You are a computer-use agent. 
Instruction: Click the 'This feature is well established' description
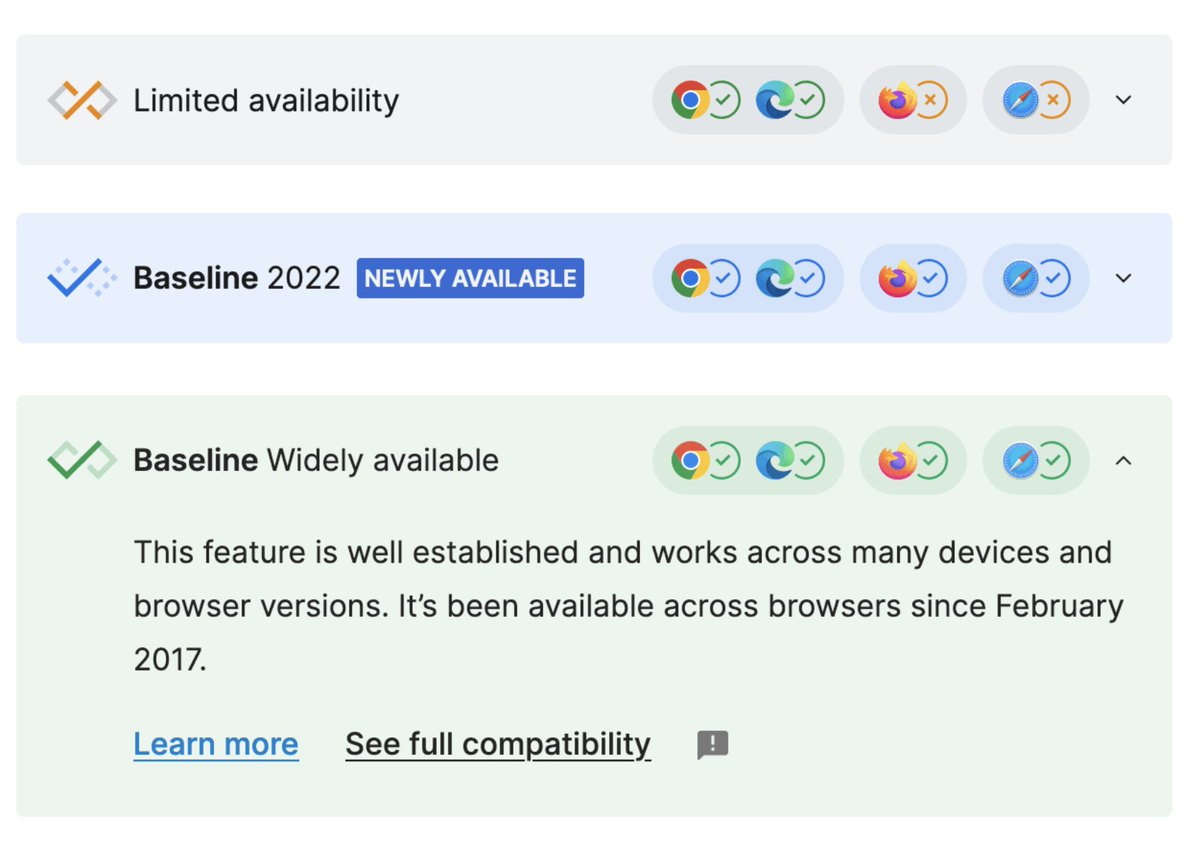628,606
